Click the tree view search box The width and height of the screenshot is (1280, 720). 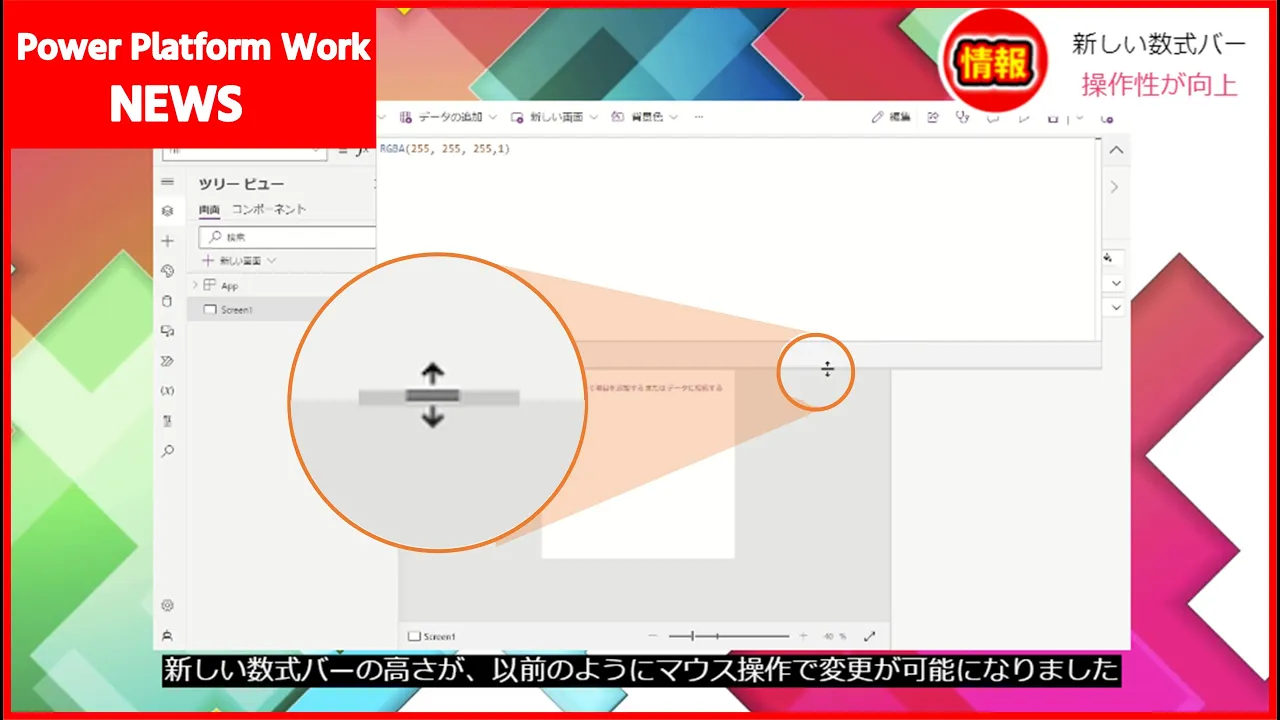click(x=287, y=237)
